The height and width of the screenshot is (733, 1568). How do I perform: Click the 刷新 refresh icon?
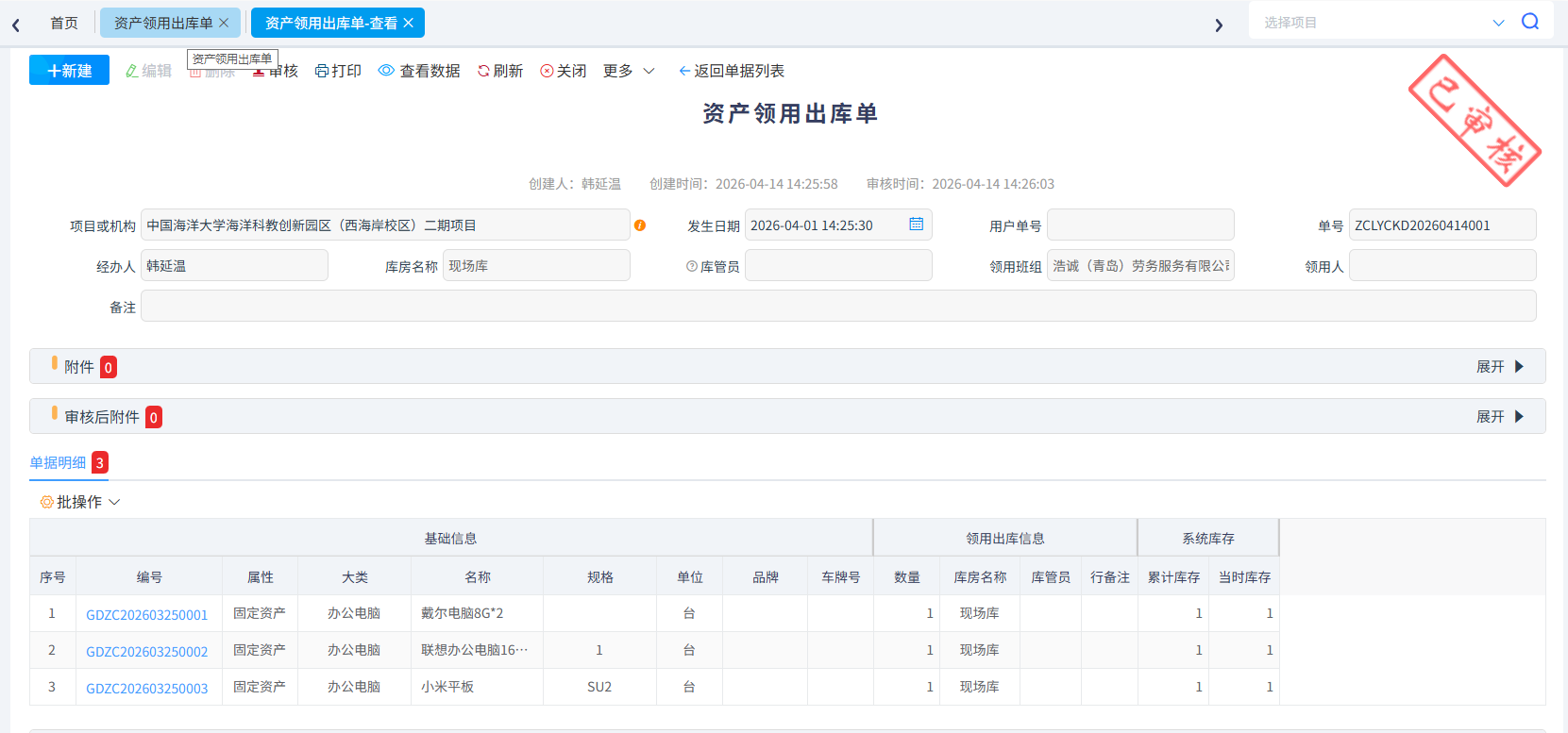(483, 71)
